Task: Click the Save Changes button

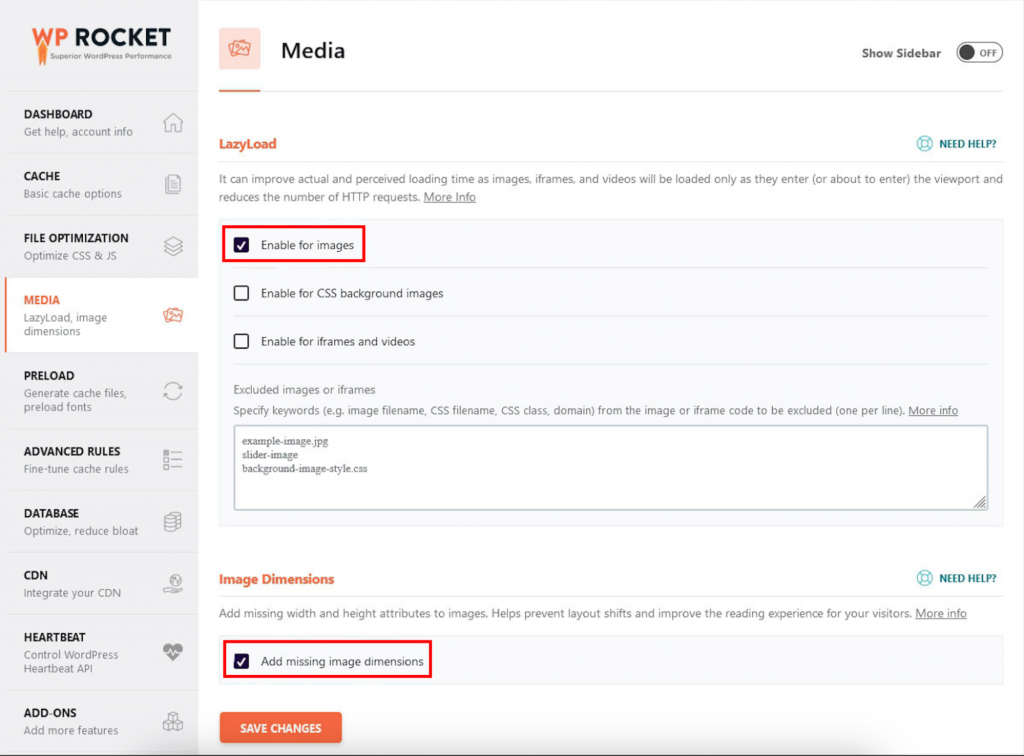Action: 280,728
